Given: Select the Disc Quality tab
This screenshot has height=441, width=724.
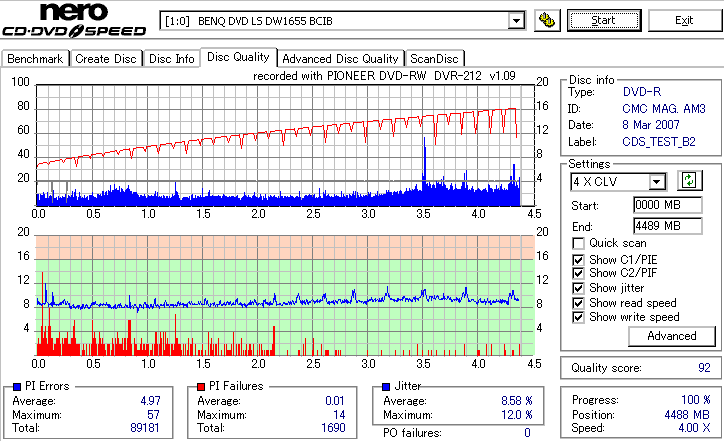Looking at the screenshot, I should pyautogui.click(x=238, y=57).
